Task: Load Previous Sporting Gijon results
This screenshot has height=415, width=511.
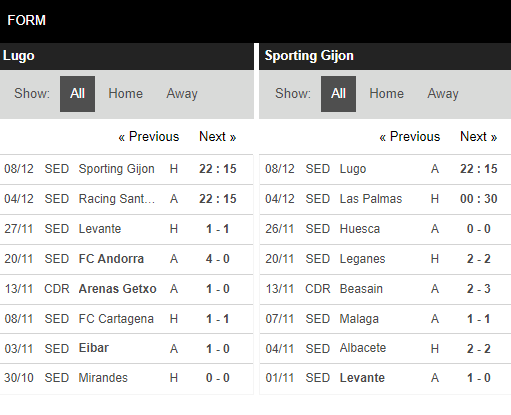Action: (410, 137)
